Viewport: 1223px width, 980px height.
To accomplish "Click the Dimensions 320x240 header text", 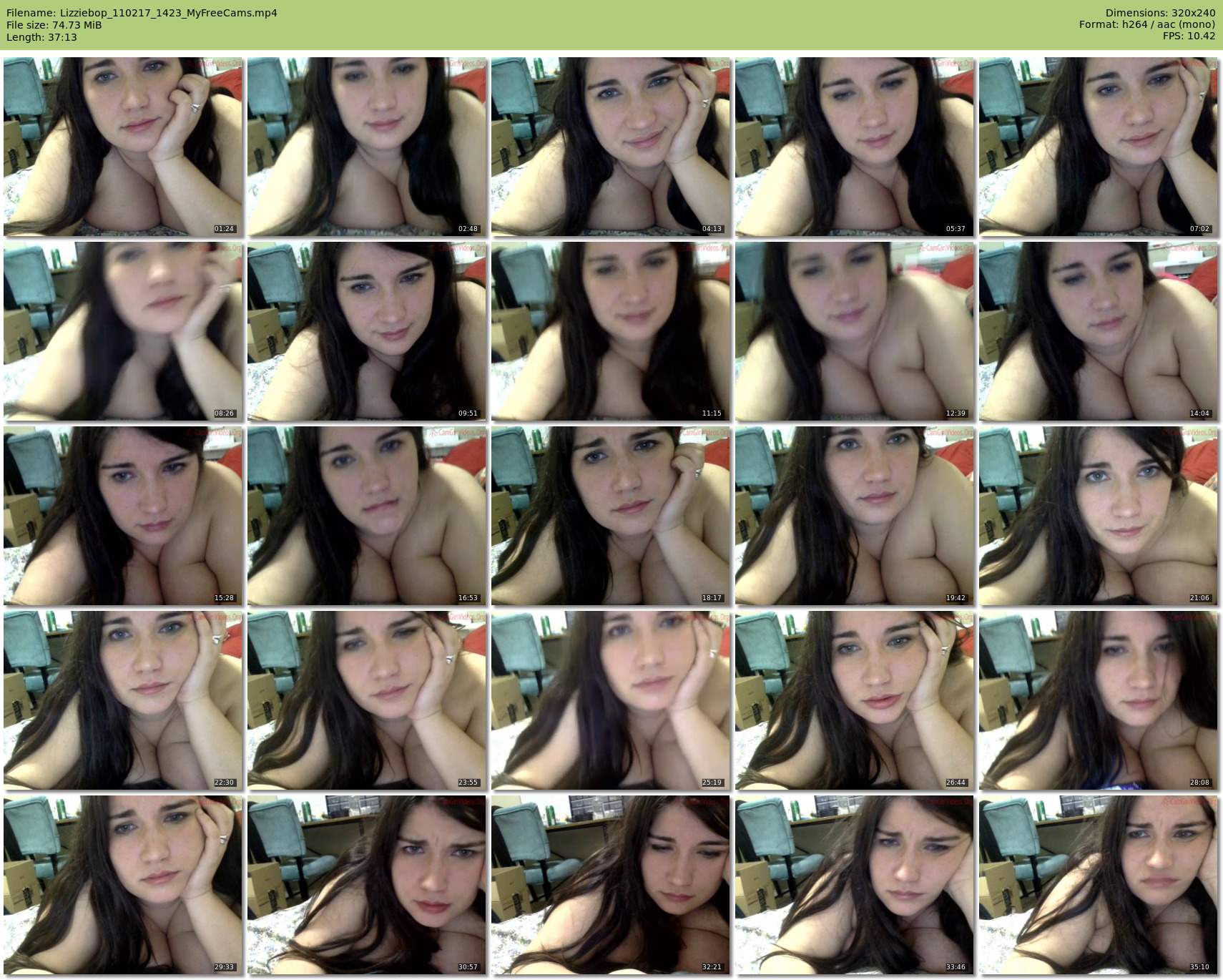I will point(1160,13).
